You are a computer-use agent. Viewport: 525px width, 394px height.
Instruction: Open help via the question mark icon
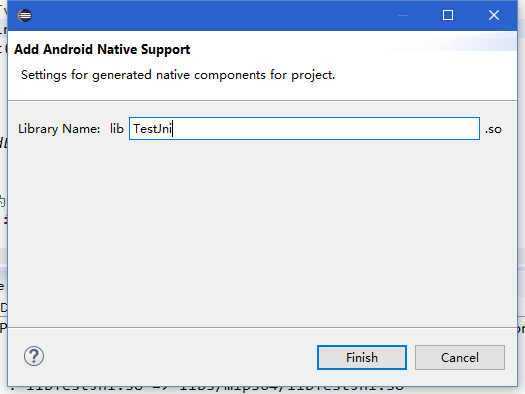point(33,356)
